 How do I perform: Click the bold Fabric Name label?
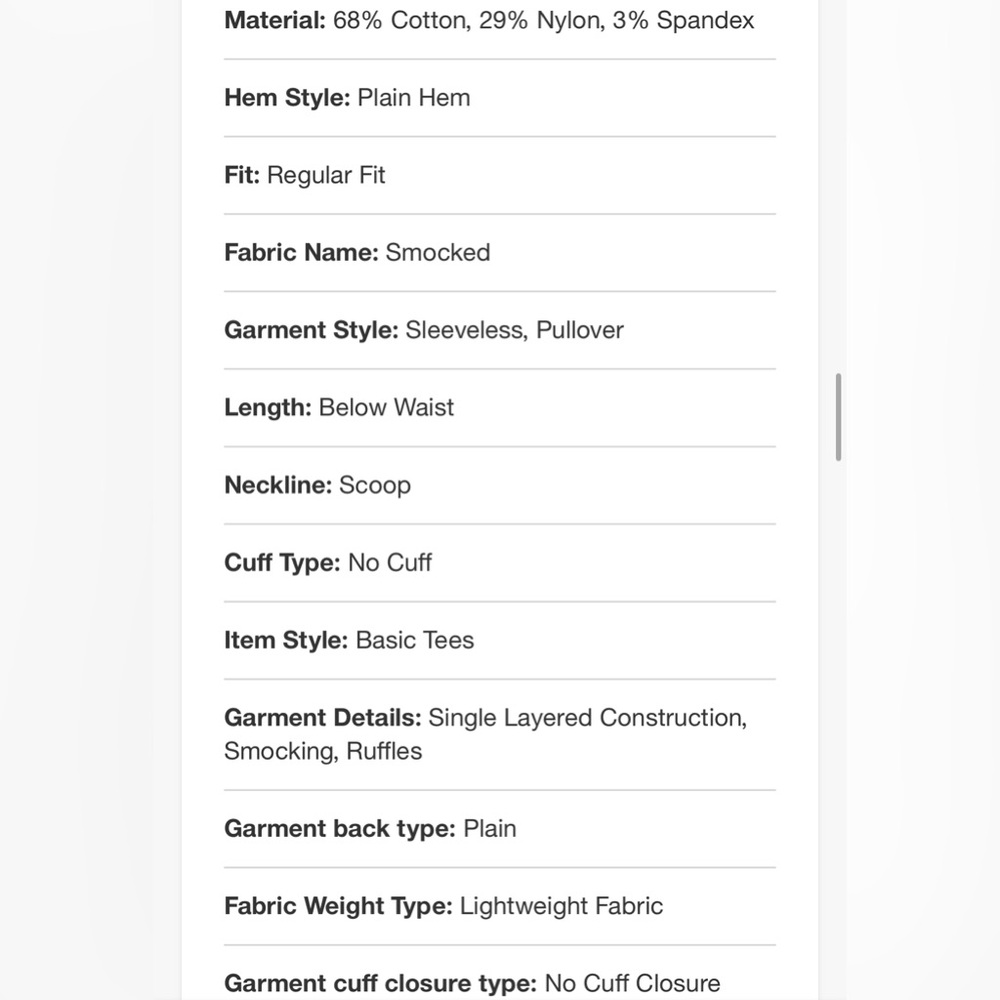pos(301,253)
